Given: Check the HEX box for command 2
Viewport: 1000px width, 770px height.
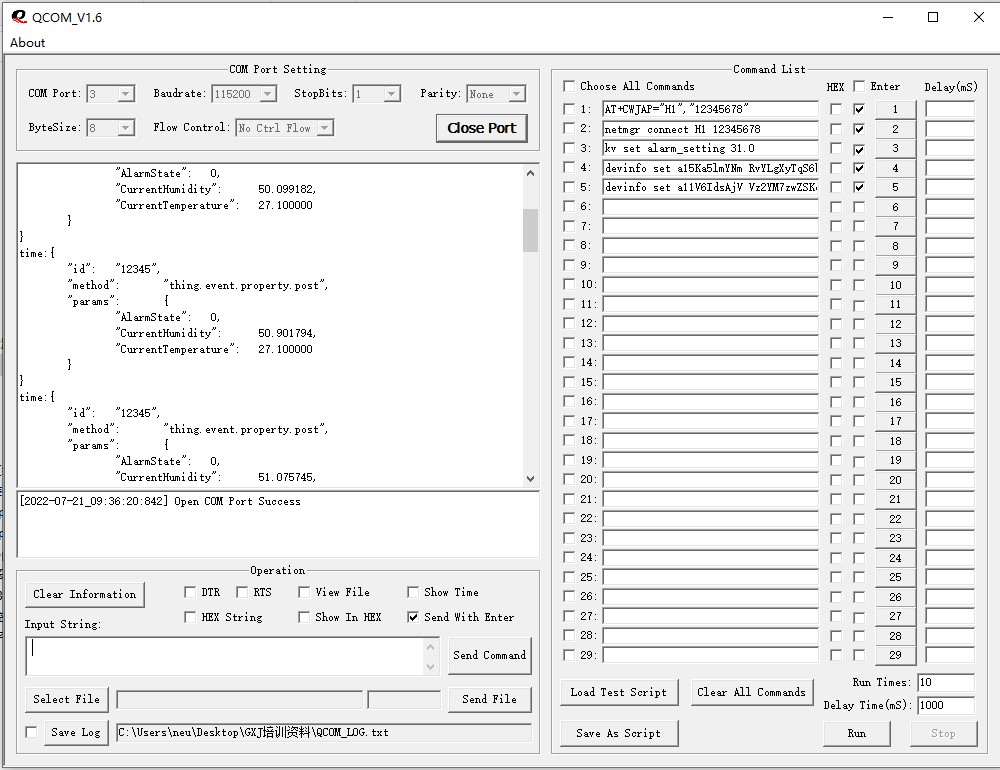Looking at the screenshot, I should click(x=836, y=129).
